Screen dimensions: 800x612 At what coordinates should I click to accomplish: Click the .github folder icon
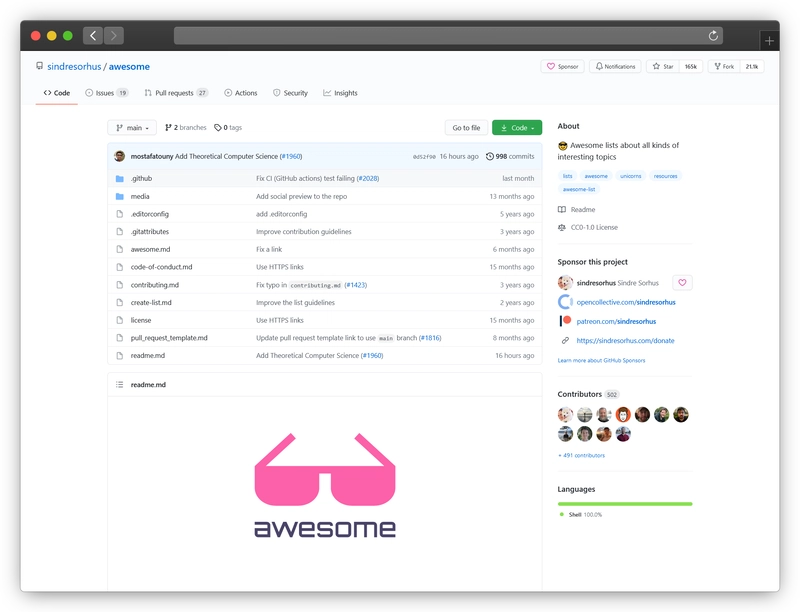click(x=120, y=178)
